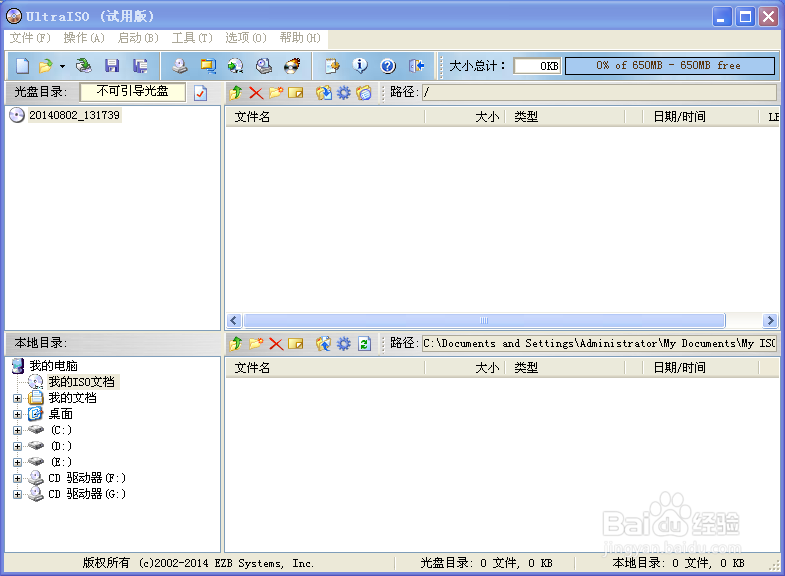Image resolution: width=785 pixels, height=576 pixels.
Task: Click the Open CD/DVD disc icon
Action: [84, 66]
